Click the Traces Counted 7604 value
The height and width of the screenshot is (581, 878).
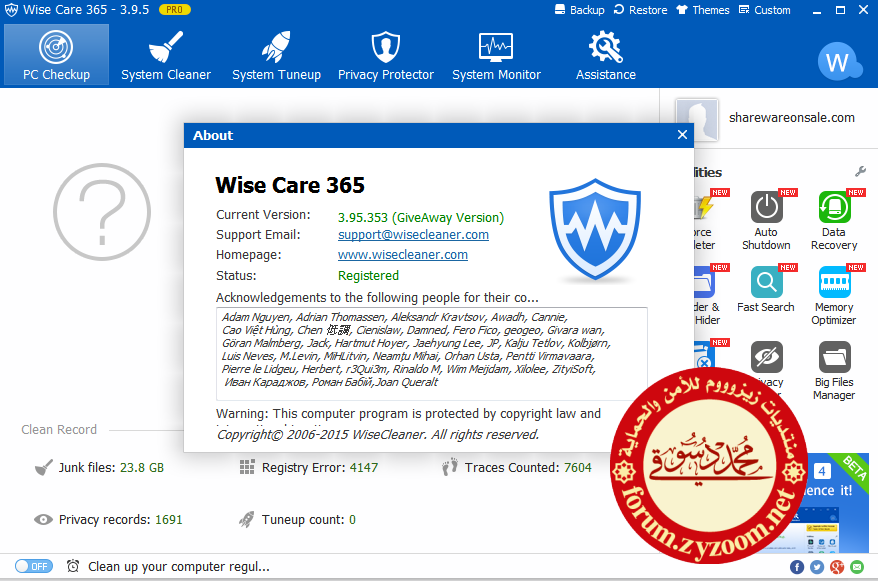tap(577, 467)
